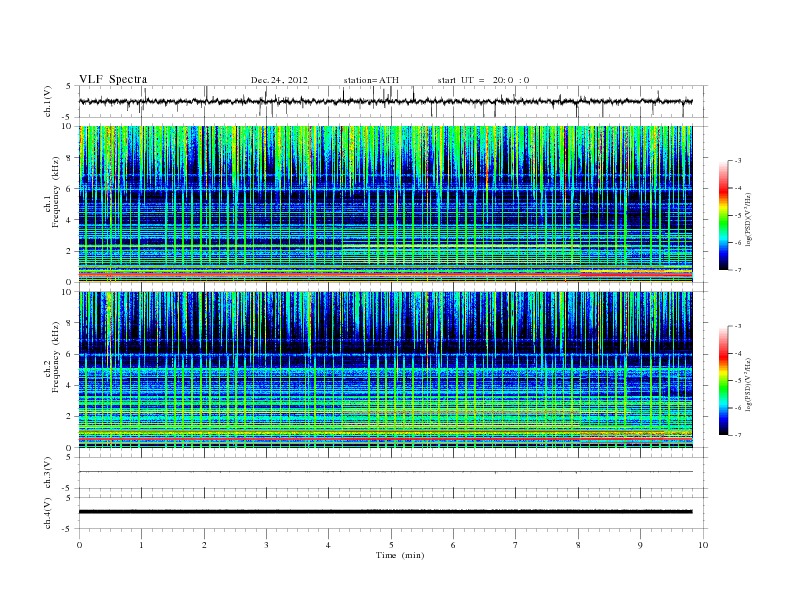Click the 'ch.4(V)' axis label
Screen dimensions: 792x612
point(48,513)
